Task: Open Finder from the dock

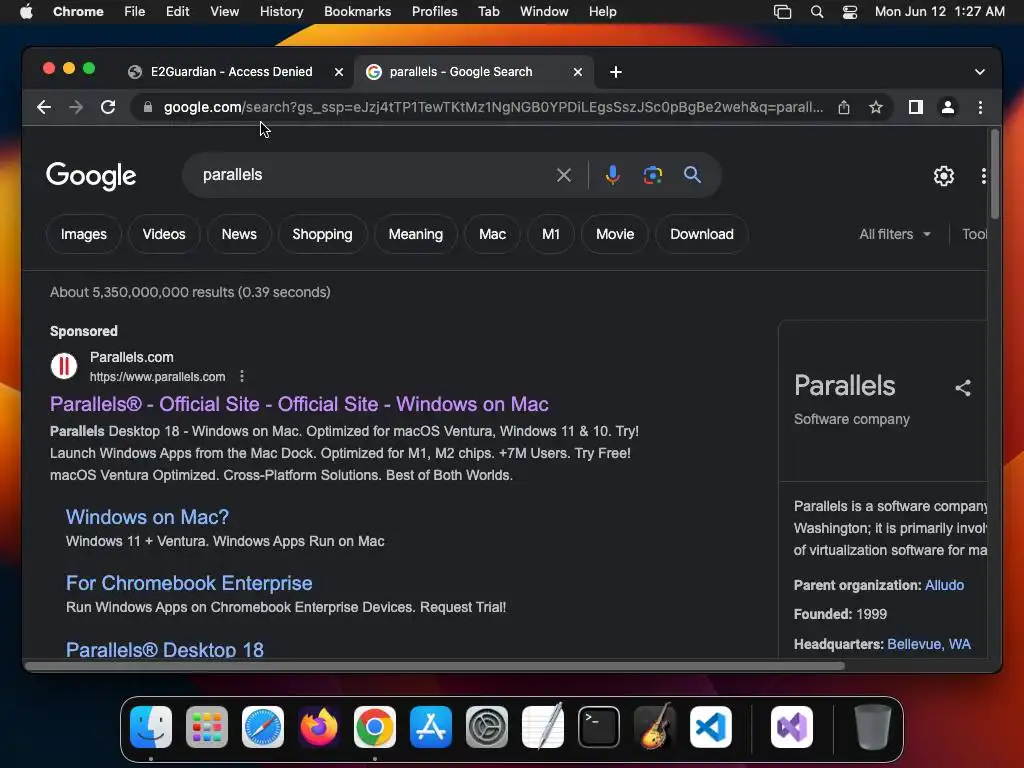Action: [x=151, y=727]
